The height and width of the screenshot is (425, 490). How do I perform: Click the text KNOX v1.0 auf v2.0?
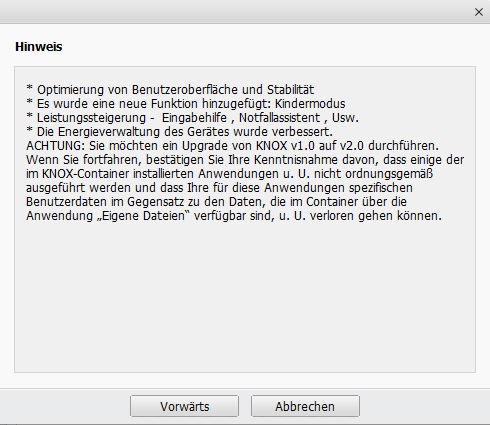pos(310,146)
